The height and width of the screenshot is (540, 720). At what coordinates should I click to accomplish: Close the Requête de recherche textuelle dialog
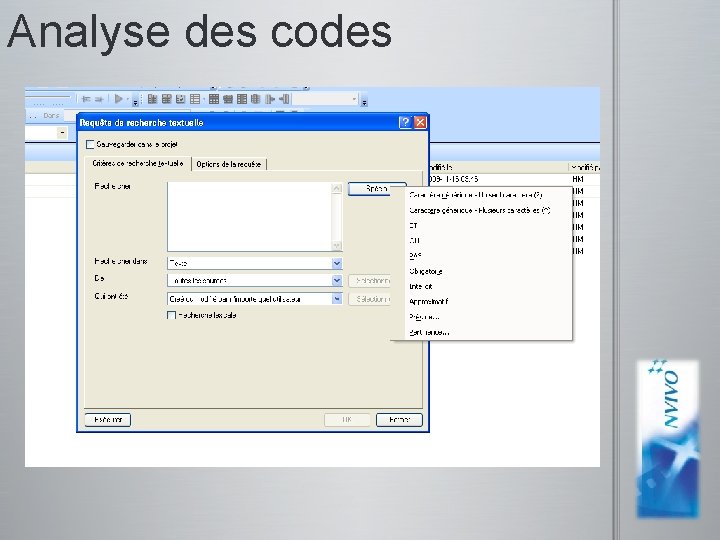coord(420,122)
